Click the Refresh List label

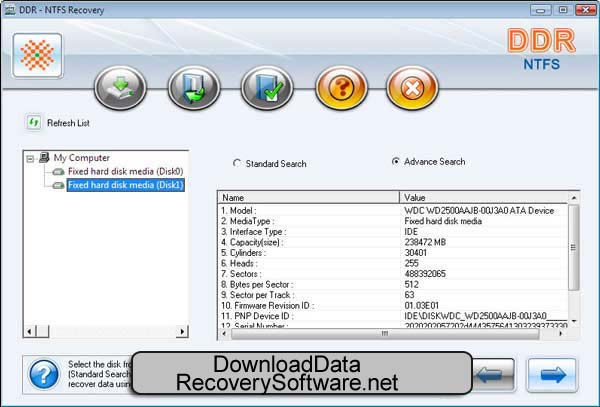click(68, 123)
